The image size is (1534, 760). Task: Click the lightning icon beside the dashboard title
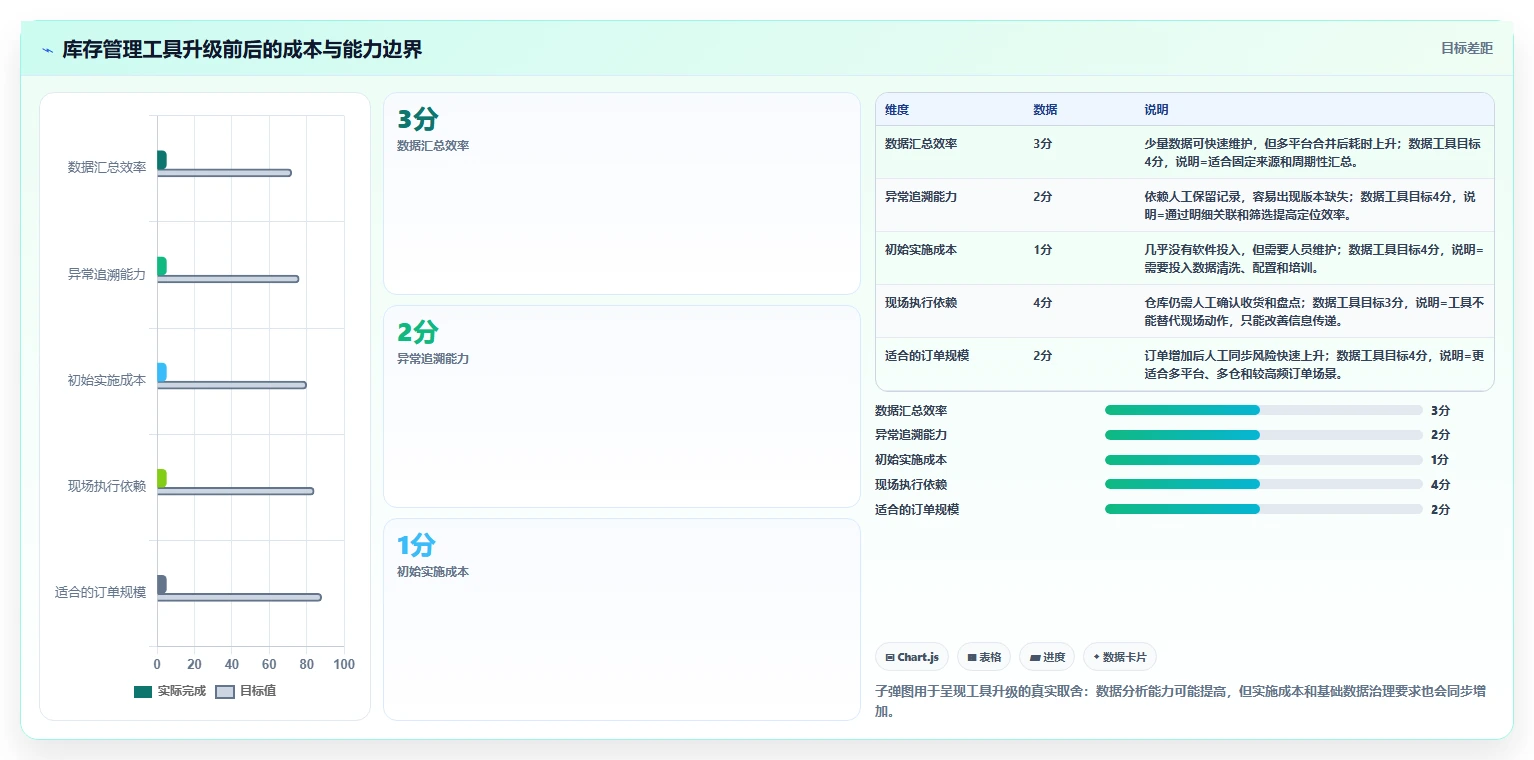pos(47,50)
